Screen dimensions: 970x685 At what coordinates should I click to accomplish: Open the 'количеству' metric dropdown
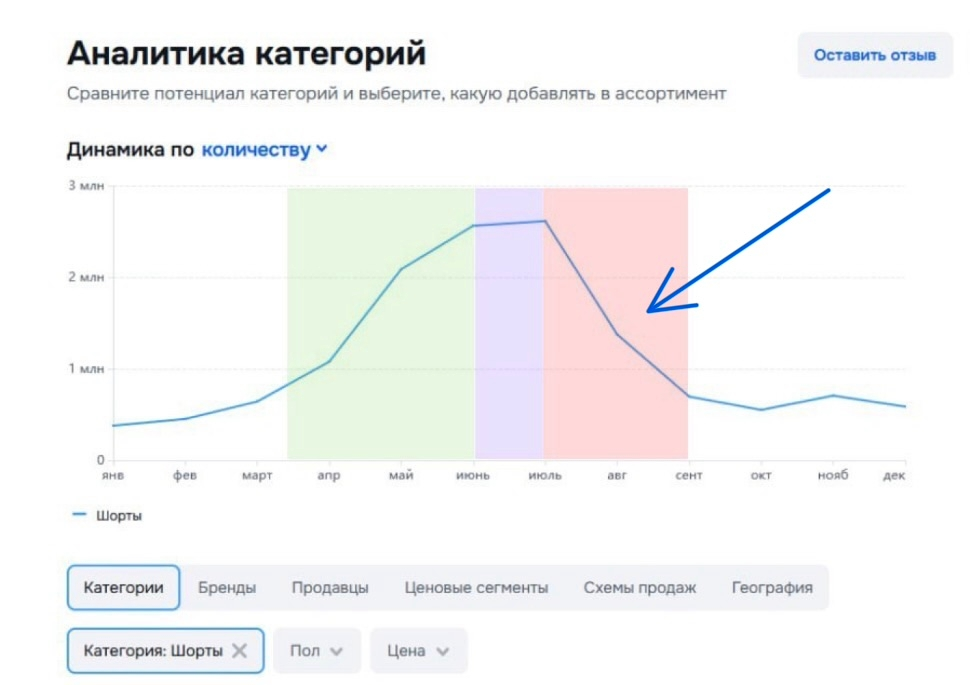[x=265, y=150]
